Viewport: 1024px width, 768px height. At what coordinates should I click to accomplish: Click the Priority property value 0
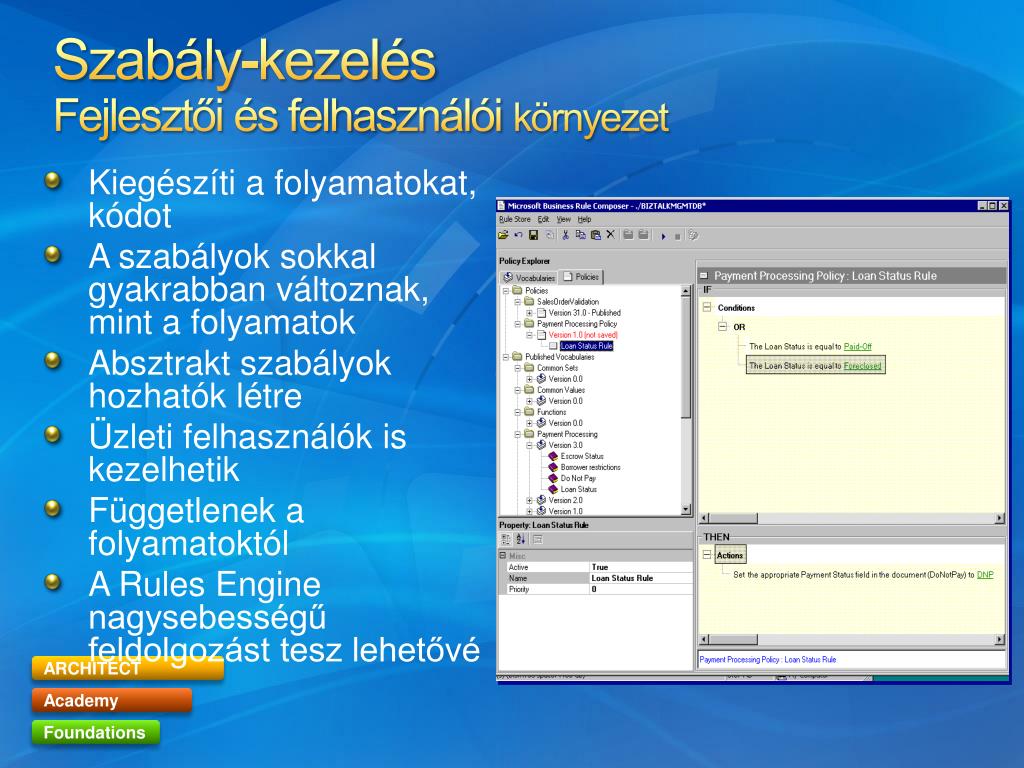tap(641, 589)
